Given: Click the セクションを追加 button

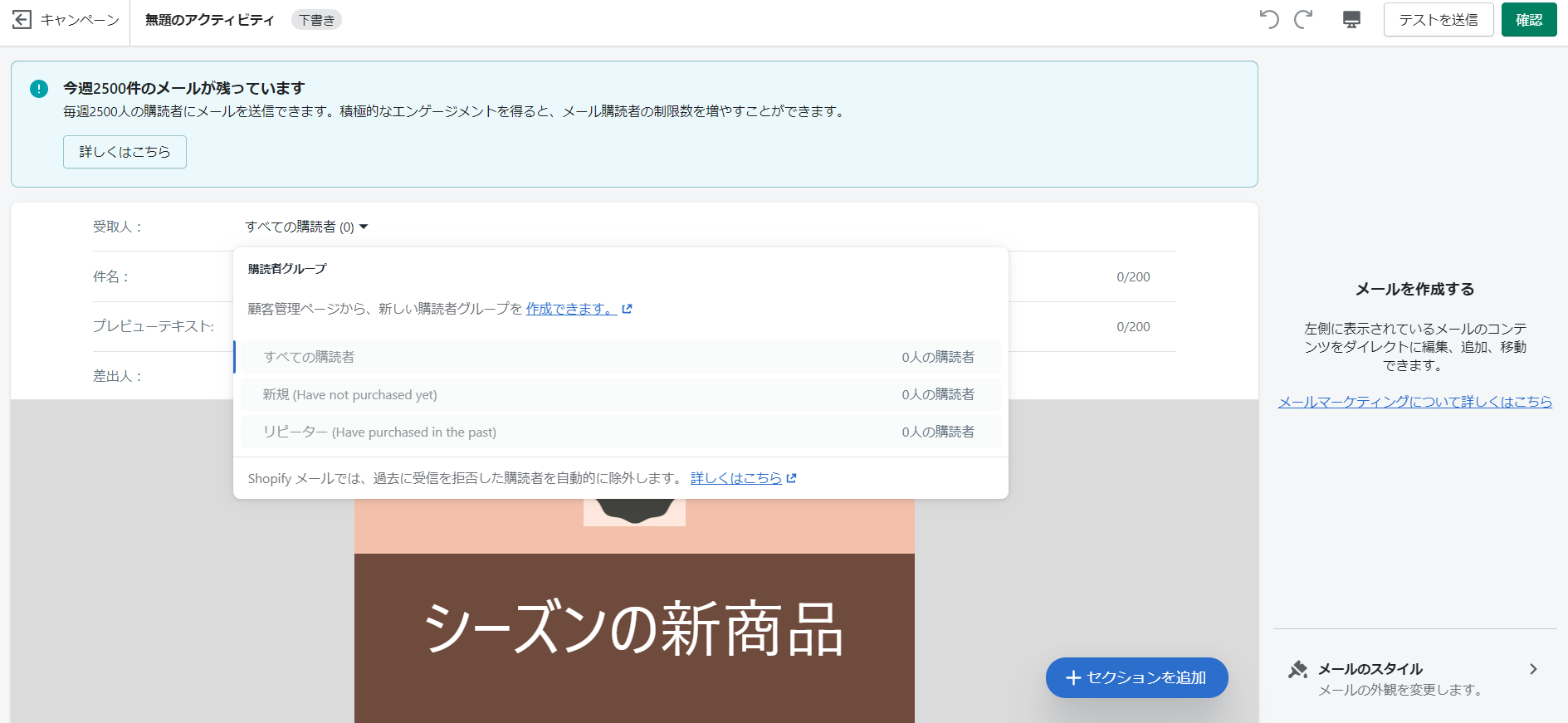Looking at the screenshot, I should click(1136, 677).
